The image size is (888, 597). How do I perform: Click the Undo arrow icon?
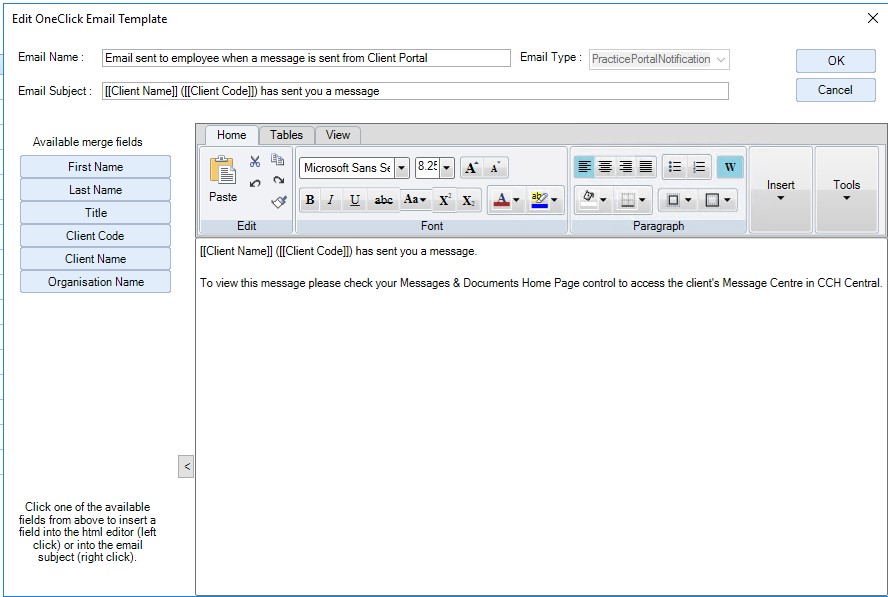[x=255, y=182]
